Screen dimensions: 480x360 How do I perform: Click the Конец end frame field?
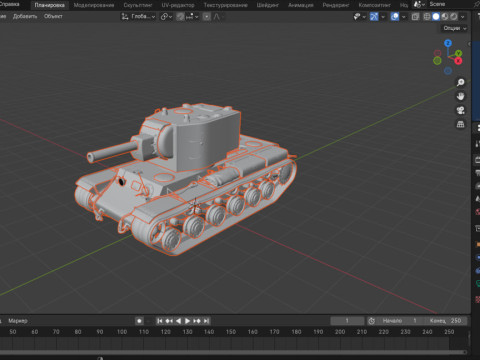coord(445,321)
